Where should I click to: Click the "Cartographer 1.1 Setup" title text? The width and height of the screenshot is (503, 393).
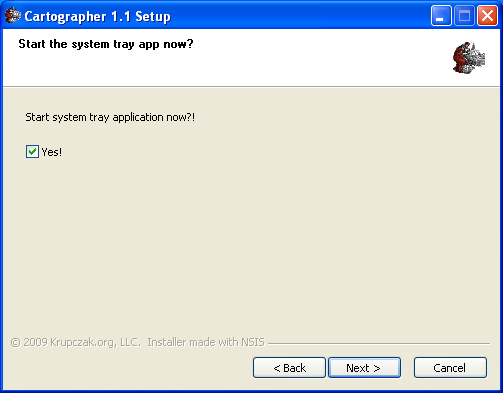pos(97,16)
